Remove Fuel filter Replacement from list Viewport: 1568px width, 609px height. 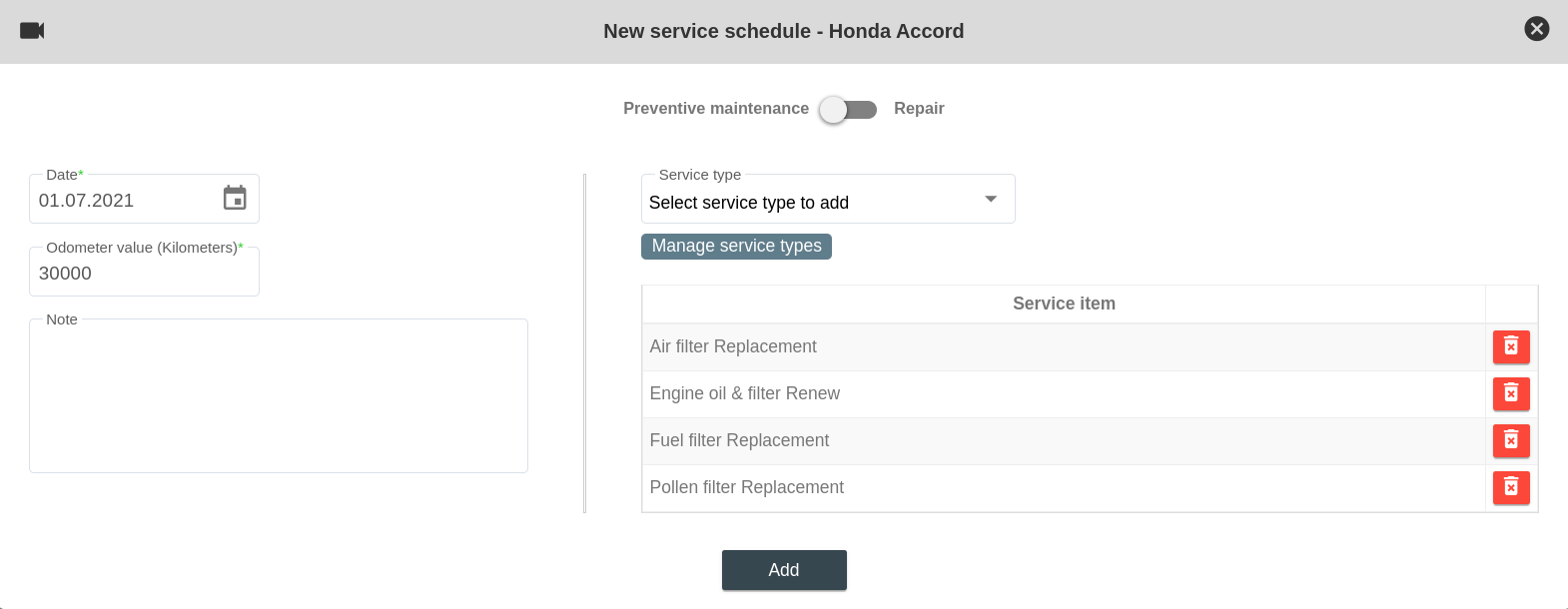click(1510, 440)
